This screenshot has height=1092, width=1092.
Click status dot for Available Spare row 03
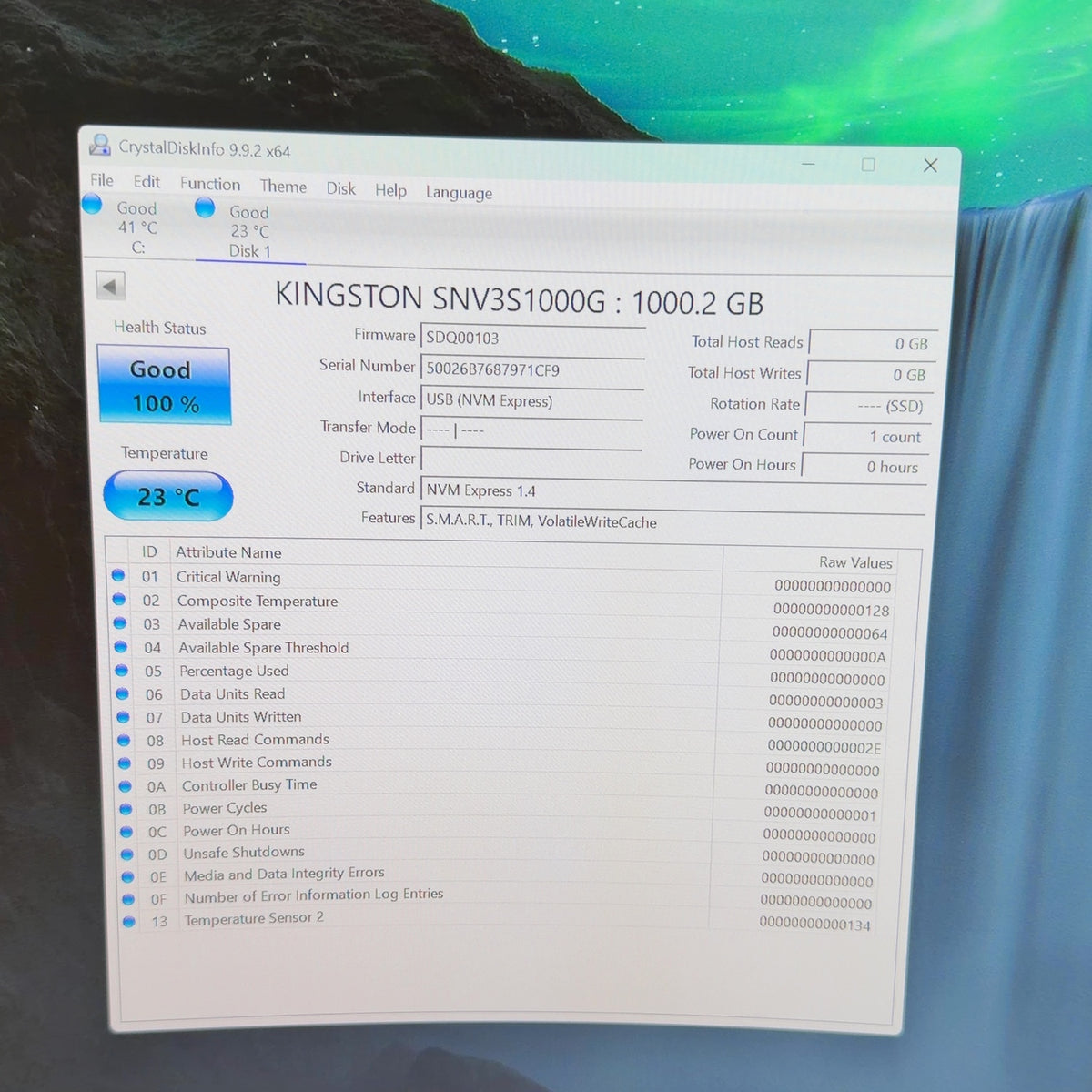[x=120, y=622]
